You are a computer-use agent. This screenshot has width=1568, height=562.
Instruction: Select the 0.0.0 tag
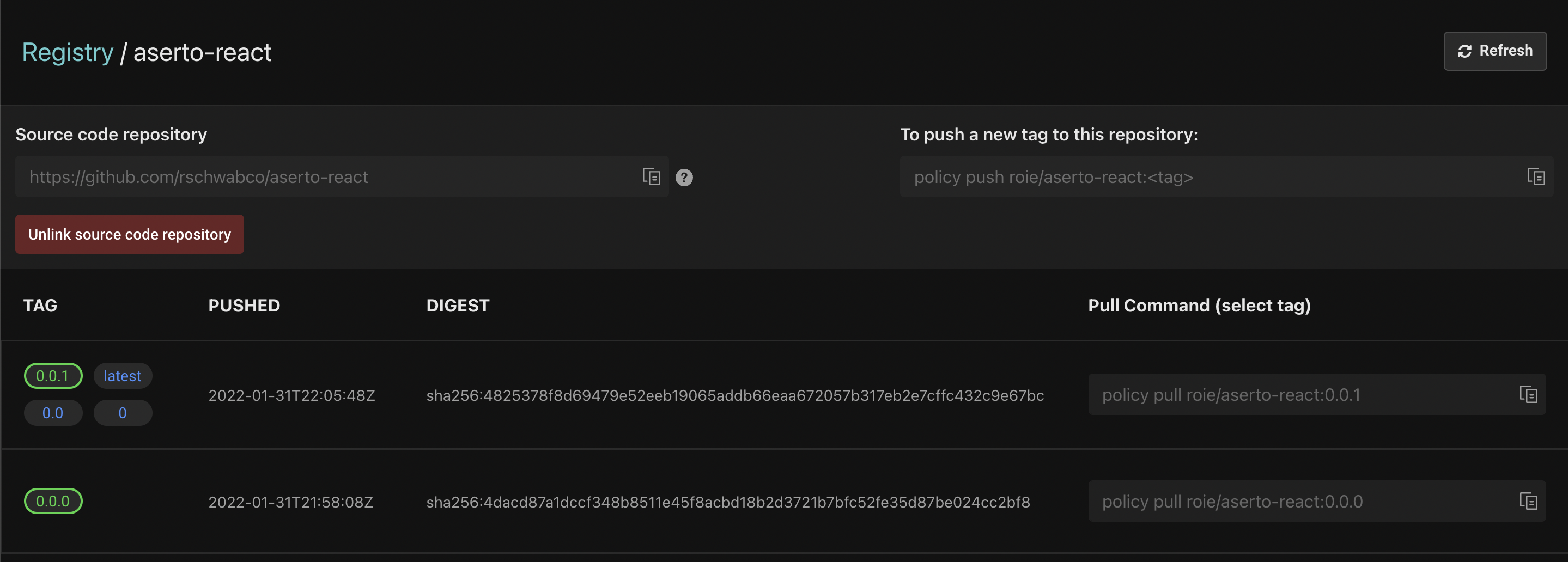(53, 501)
